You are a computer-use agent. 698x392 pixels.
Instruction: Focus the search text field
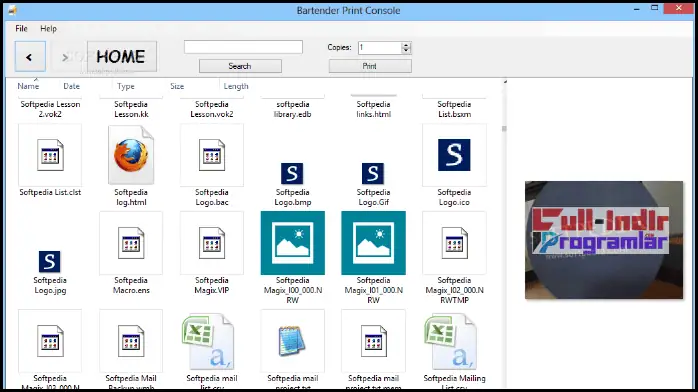point(243,47)
